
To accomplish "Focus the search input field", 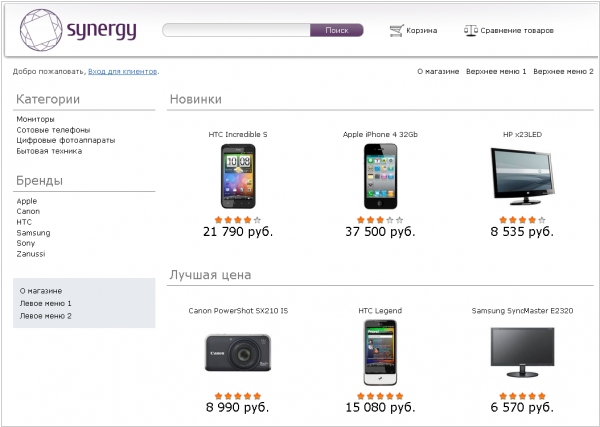I will point(236,30).
